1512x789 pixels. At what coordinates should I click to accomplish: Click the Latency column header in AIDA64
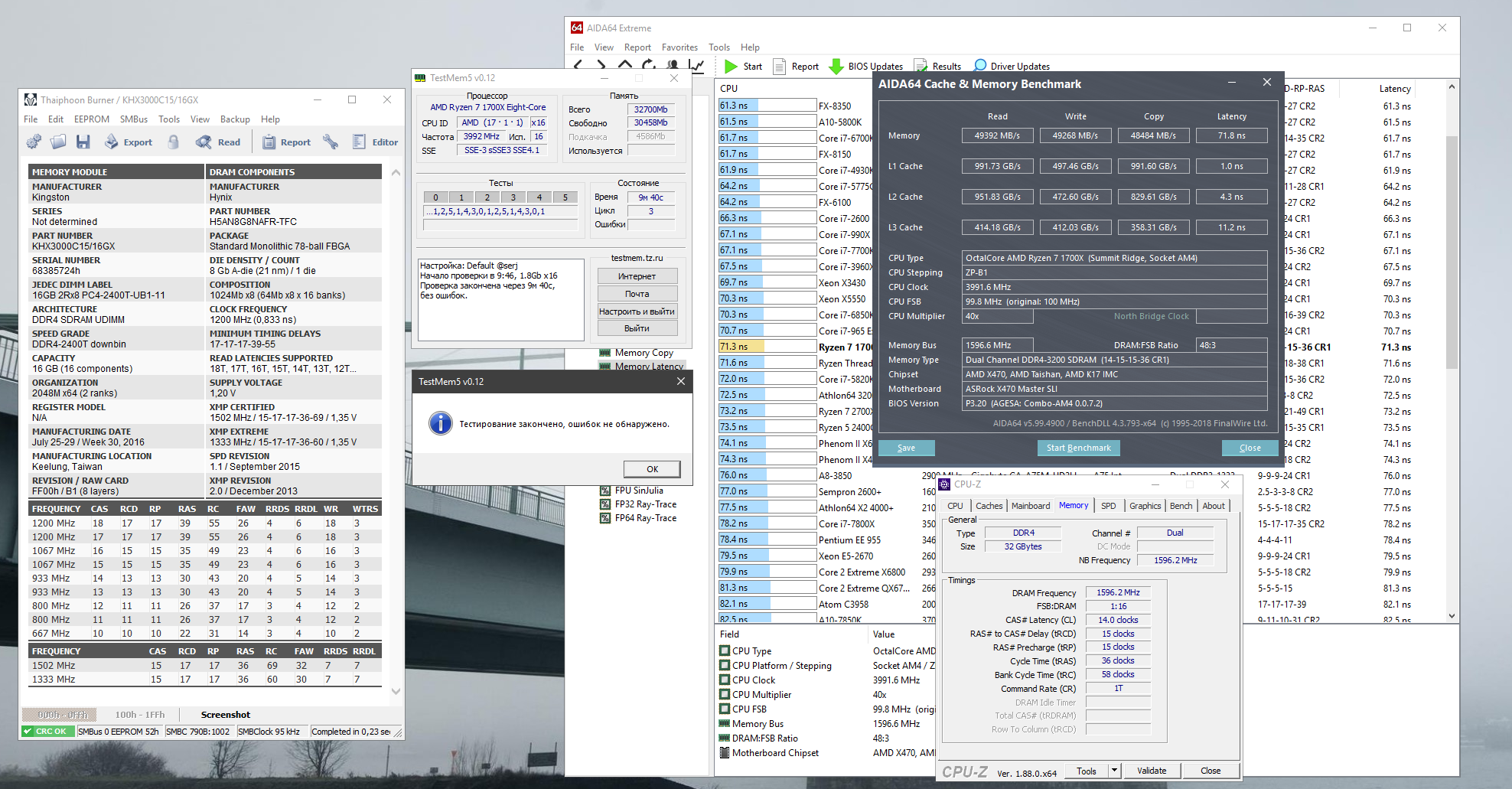pos(1395,89)
